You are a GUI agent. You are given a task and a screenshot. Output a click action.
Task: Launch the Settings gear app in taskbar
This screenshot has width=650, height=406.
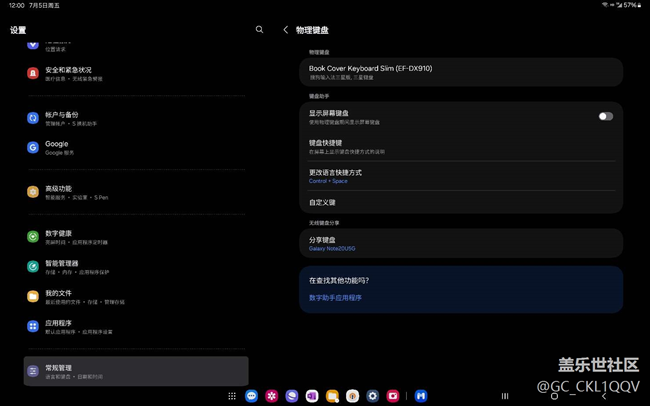(x=373, y=396)
